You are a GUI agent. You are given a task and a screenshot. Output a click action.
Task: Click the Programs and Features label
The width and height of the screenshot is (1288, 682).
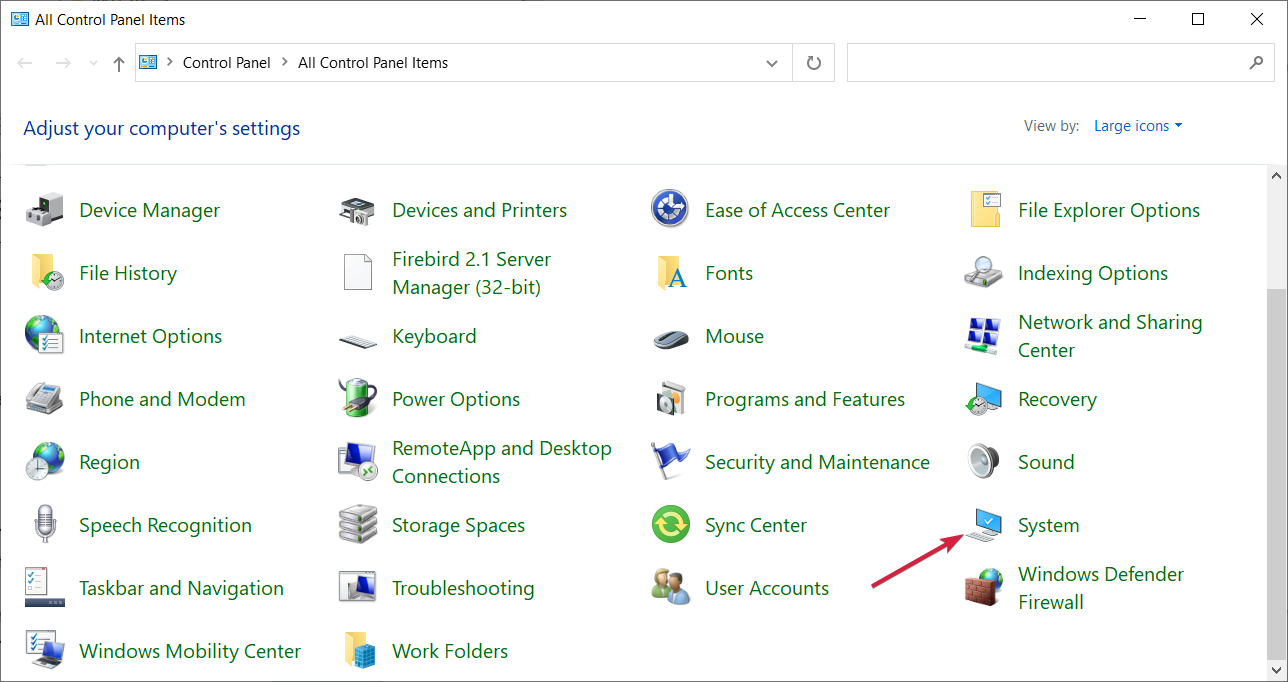point(805,399)
